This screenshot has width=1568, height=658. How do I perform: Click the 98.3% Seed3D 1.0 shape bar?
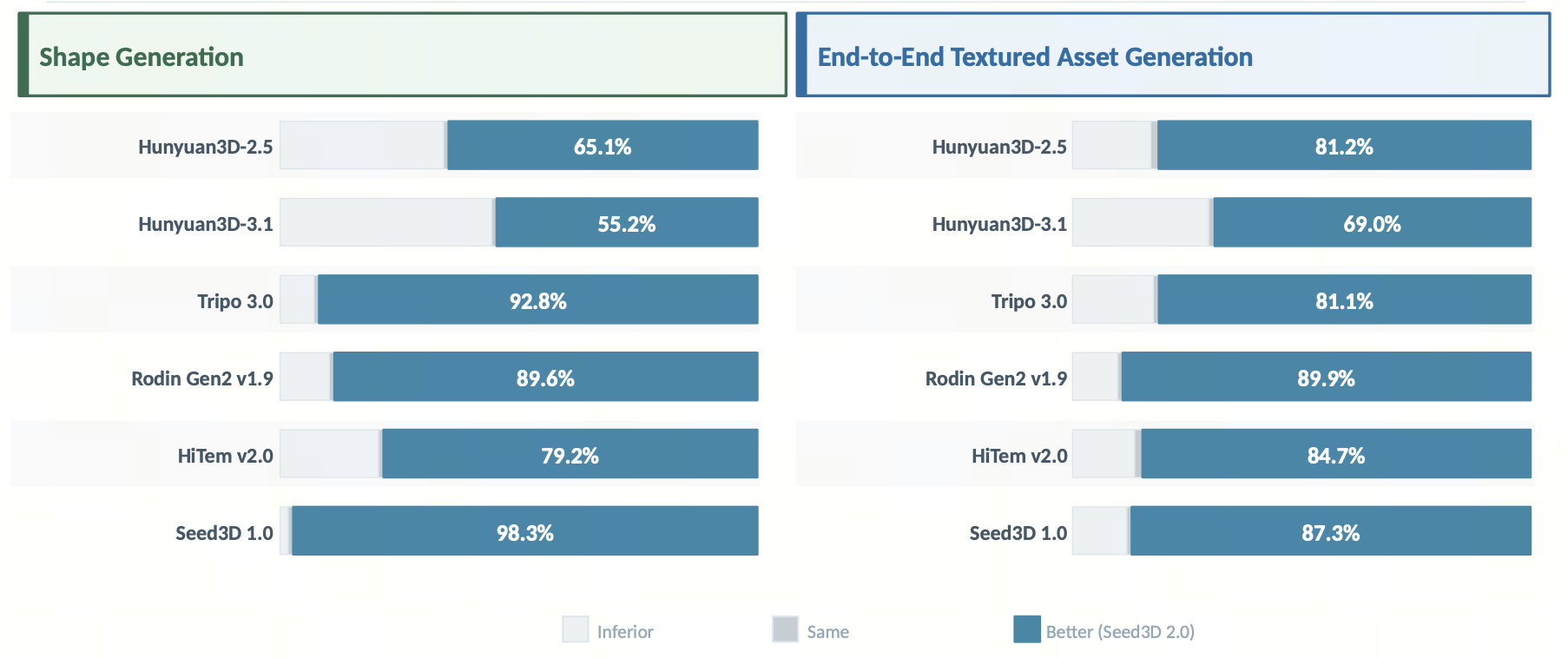[x=524, y=532]
